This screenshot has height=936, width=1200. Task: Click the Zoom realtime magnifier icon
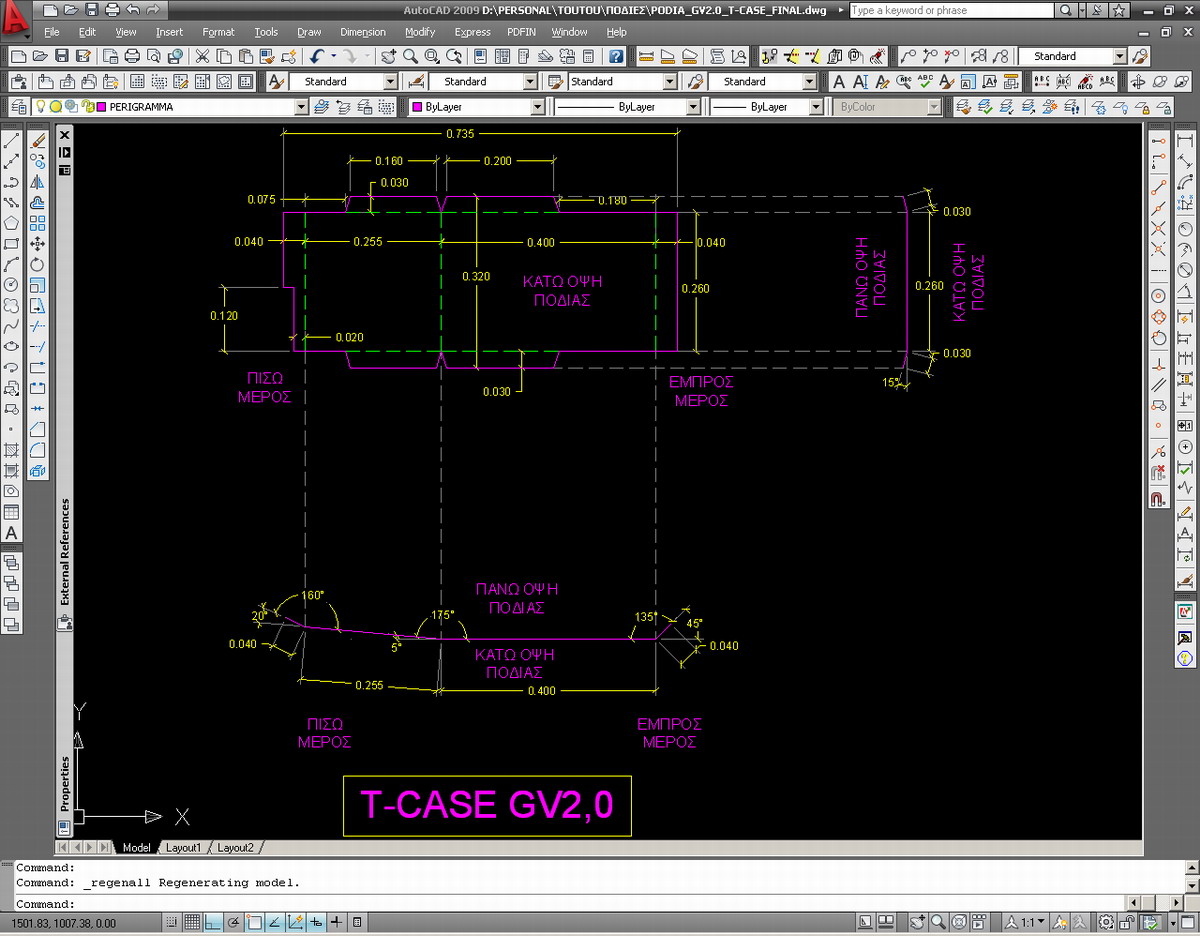[411, 56]
